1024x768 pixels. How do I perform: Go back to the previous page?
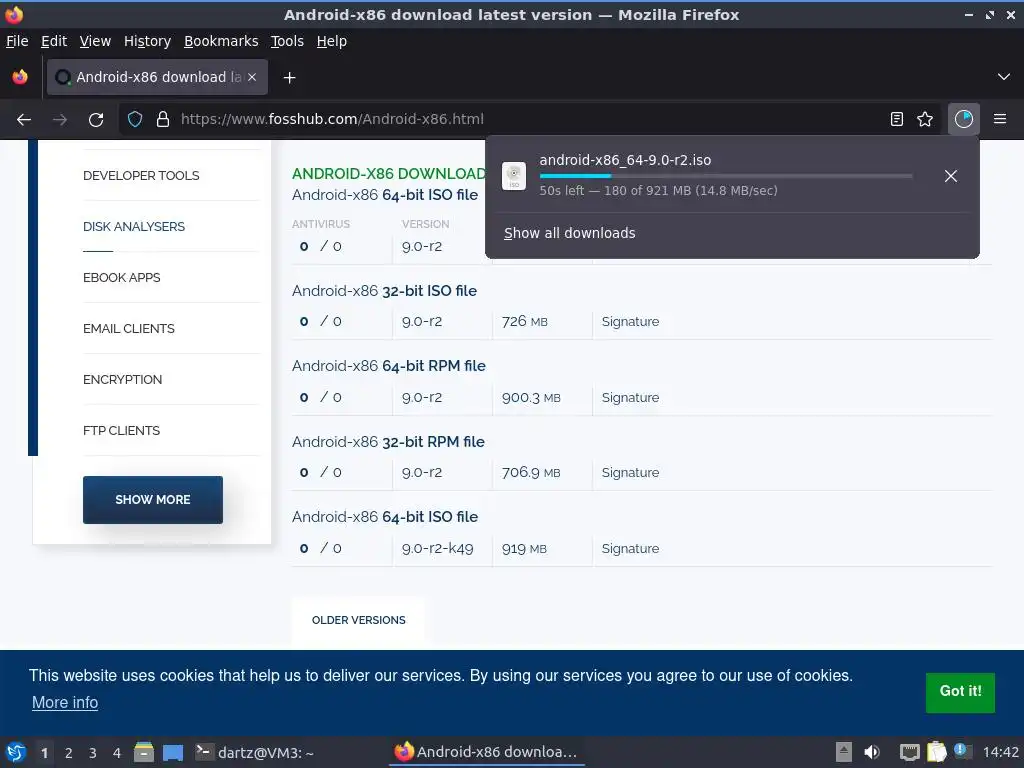click(24, 120)
